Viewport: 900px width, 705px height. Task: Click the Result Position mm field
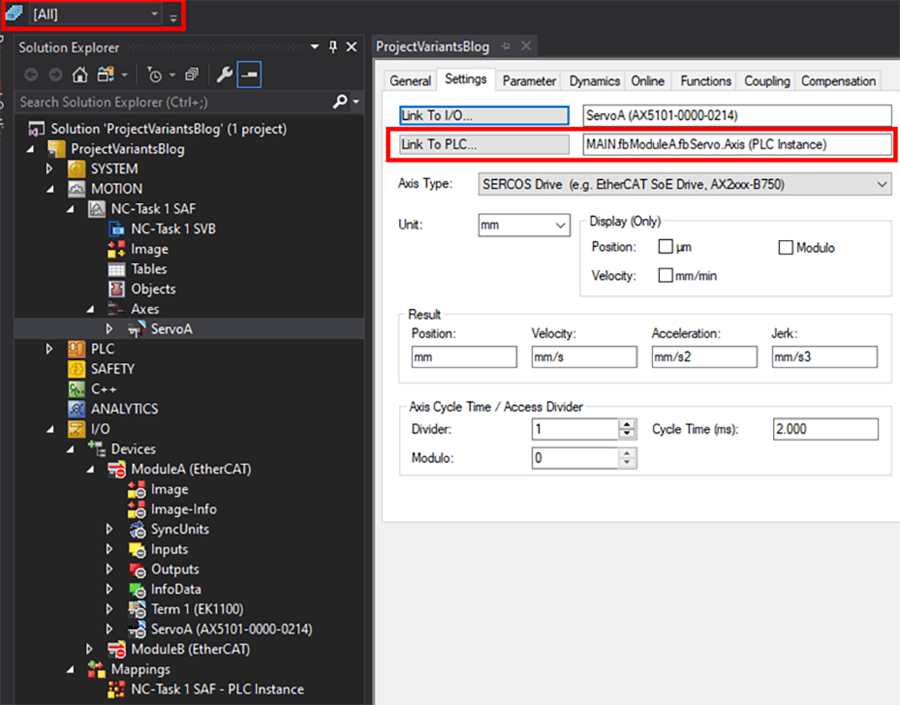pos(464,357)
